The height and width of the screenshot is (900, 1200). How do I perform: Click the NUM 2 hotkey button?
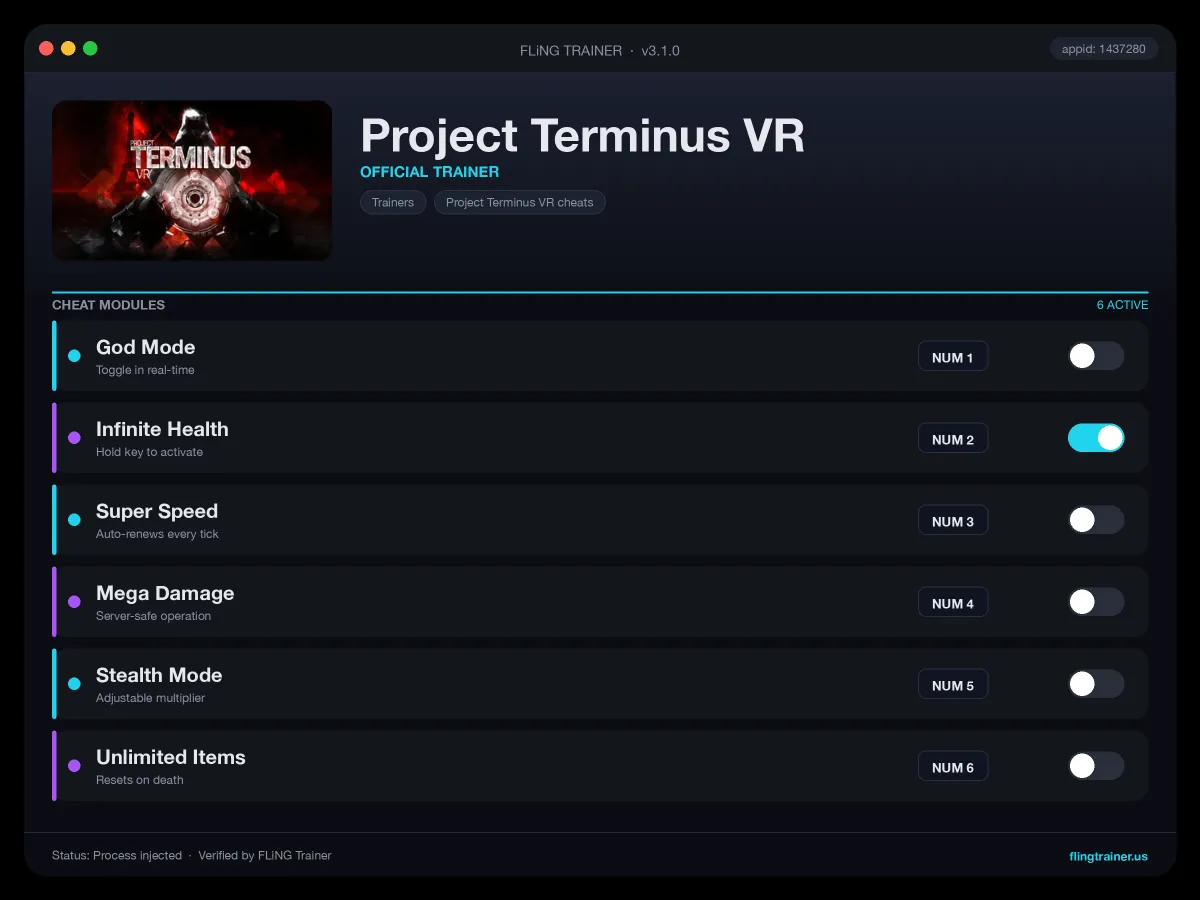[953, 439]
